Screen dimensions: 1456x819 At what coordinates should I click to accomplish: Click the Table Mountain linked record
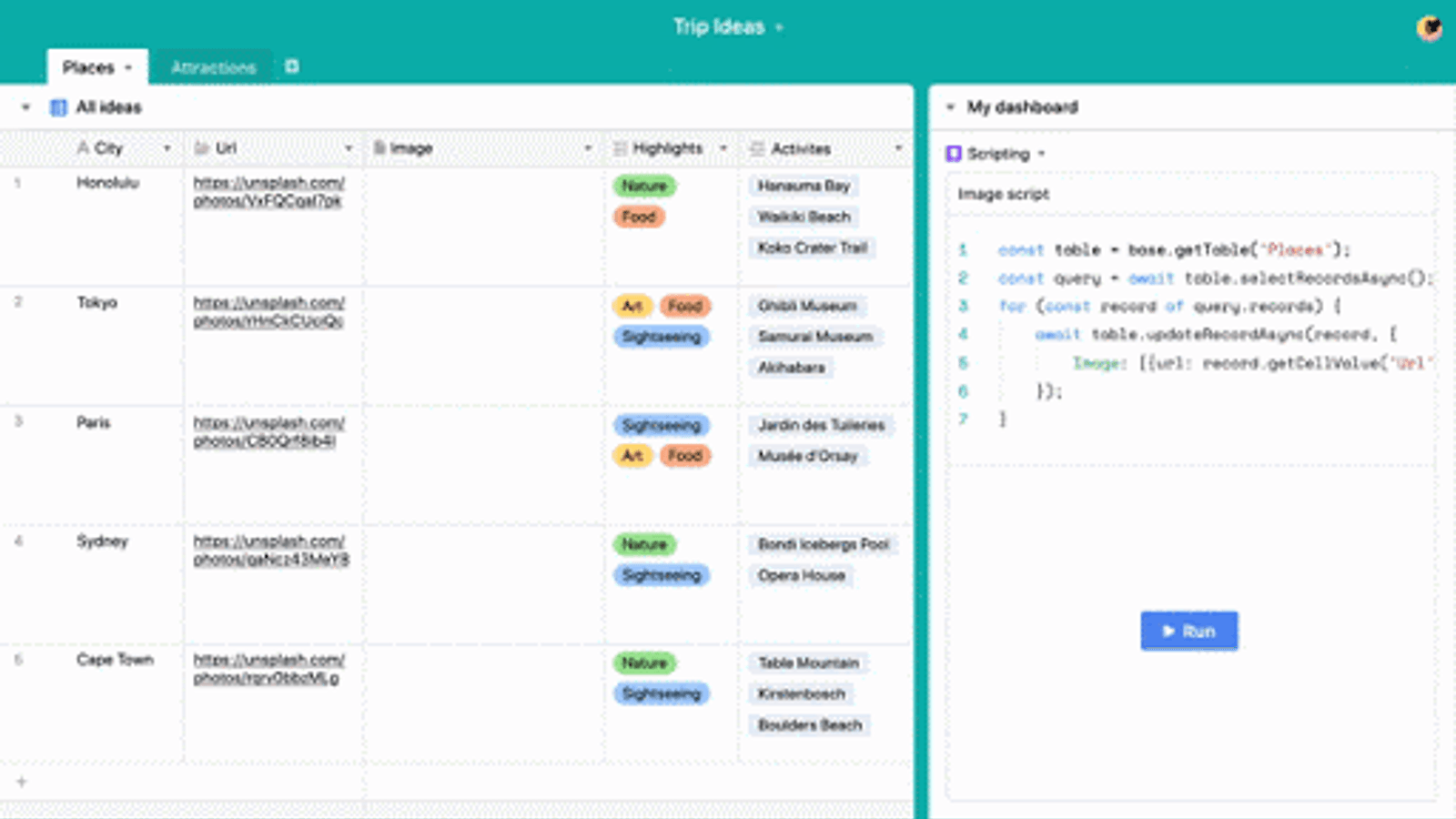pyautogui.click(x=808, y=663)
